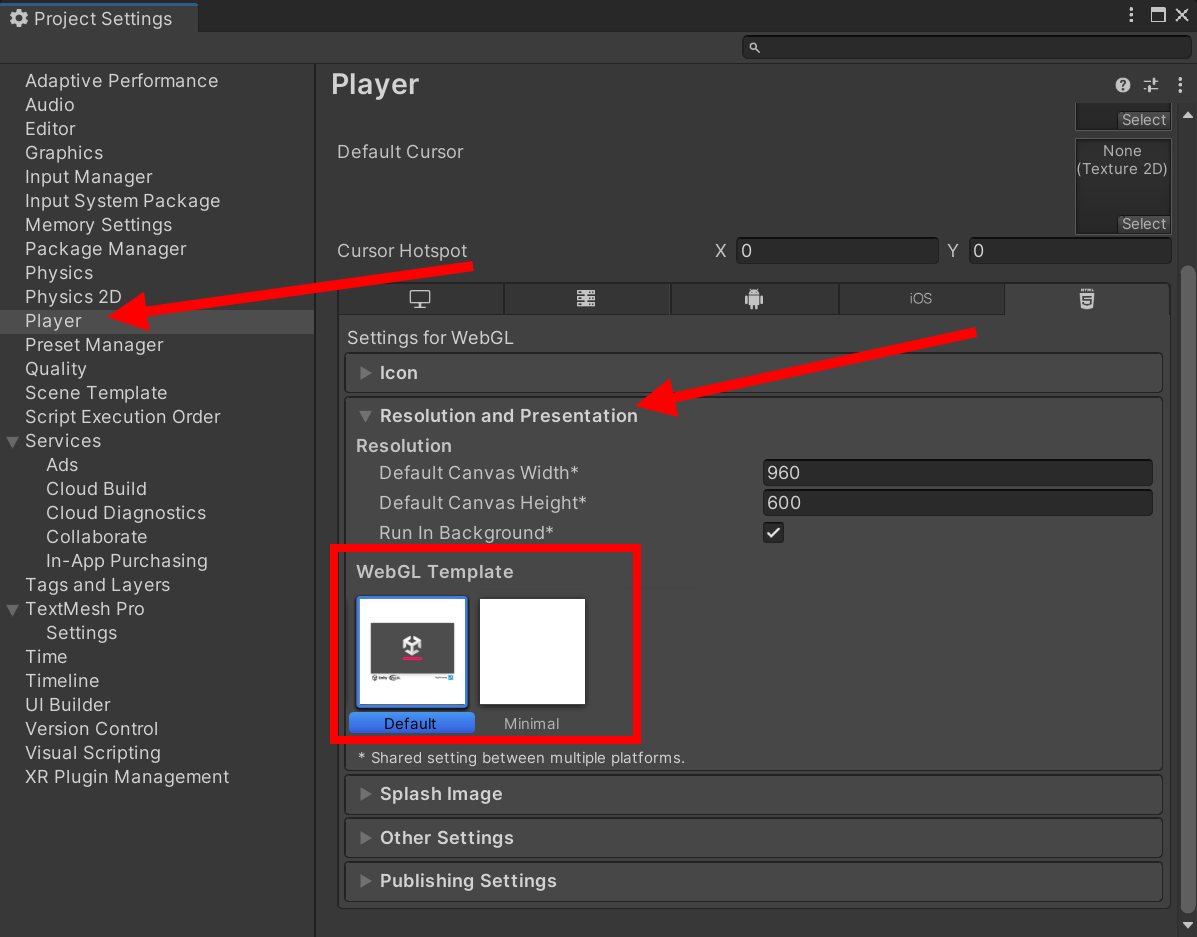
Task: Open the Project Settings window kebab menu
Action: pos(1131,15)
